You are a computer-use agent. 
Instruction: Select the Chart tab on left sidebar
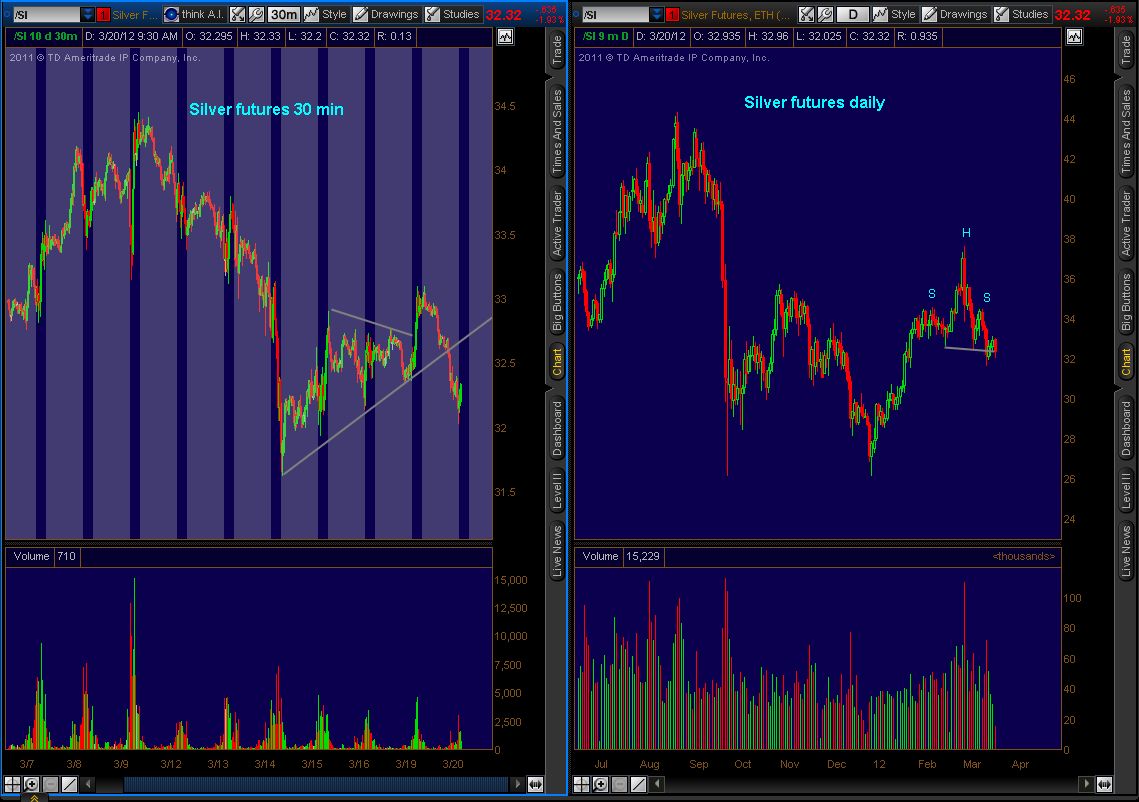tap(556, 362)
